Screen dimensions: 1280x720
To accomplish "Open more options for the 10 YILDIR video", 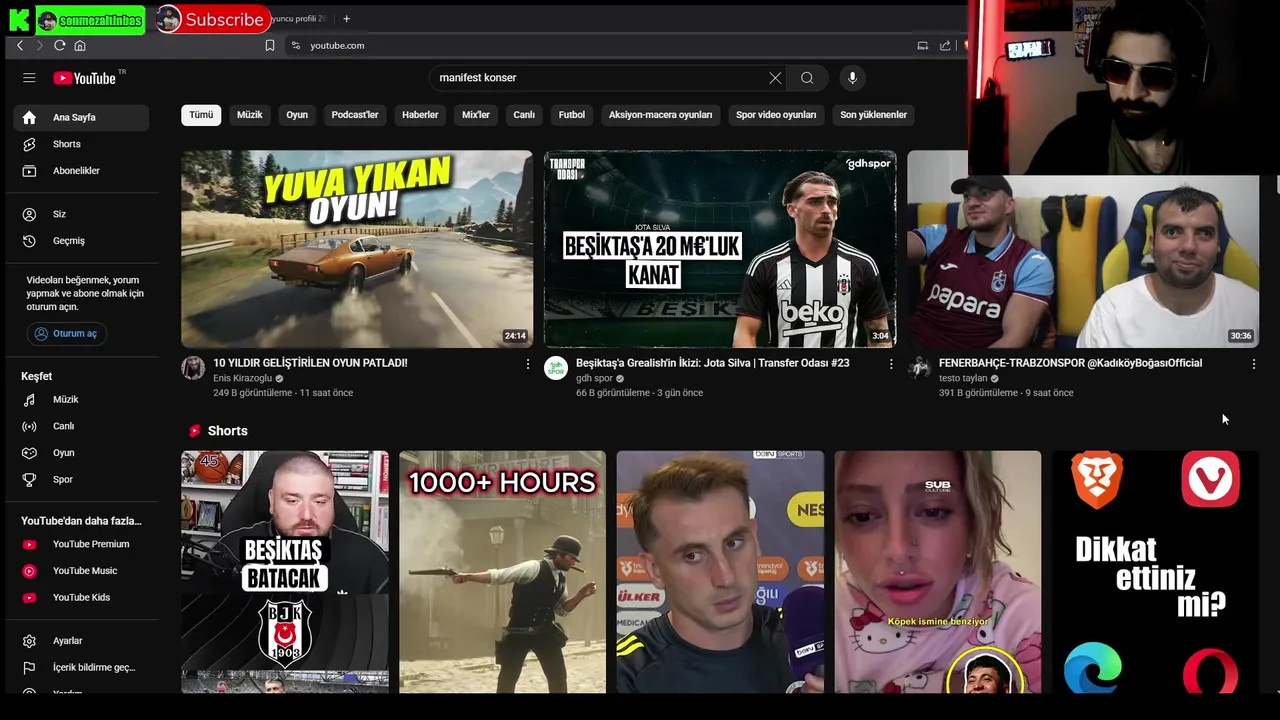I will [528, 365].
